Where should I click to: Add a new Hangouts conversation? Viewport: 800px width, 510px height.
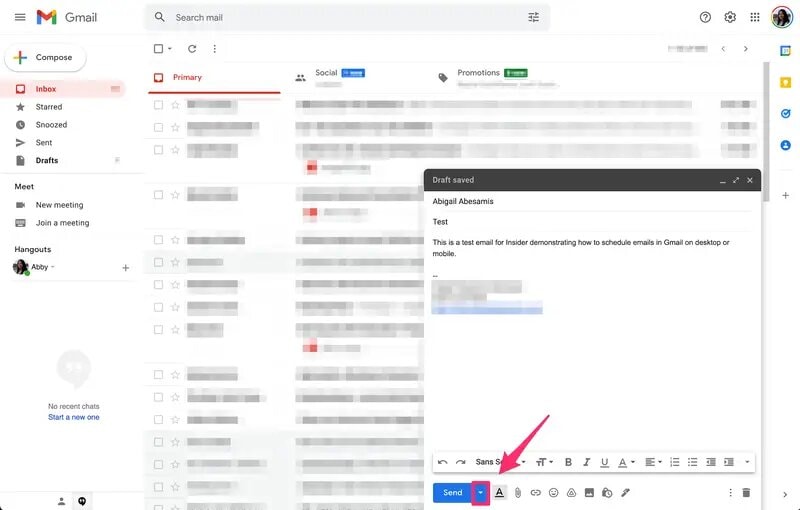pyautogui.click(x=126, y=268)
